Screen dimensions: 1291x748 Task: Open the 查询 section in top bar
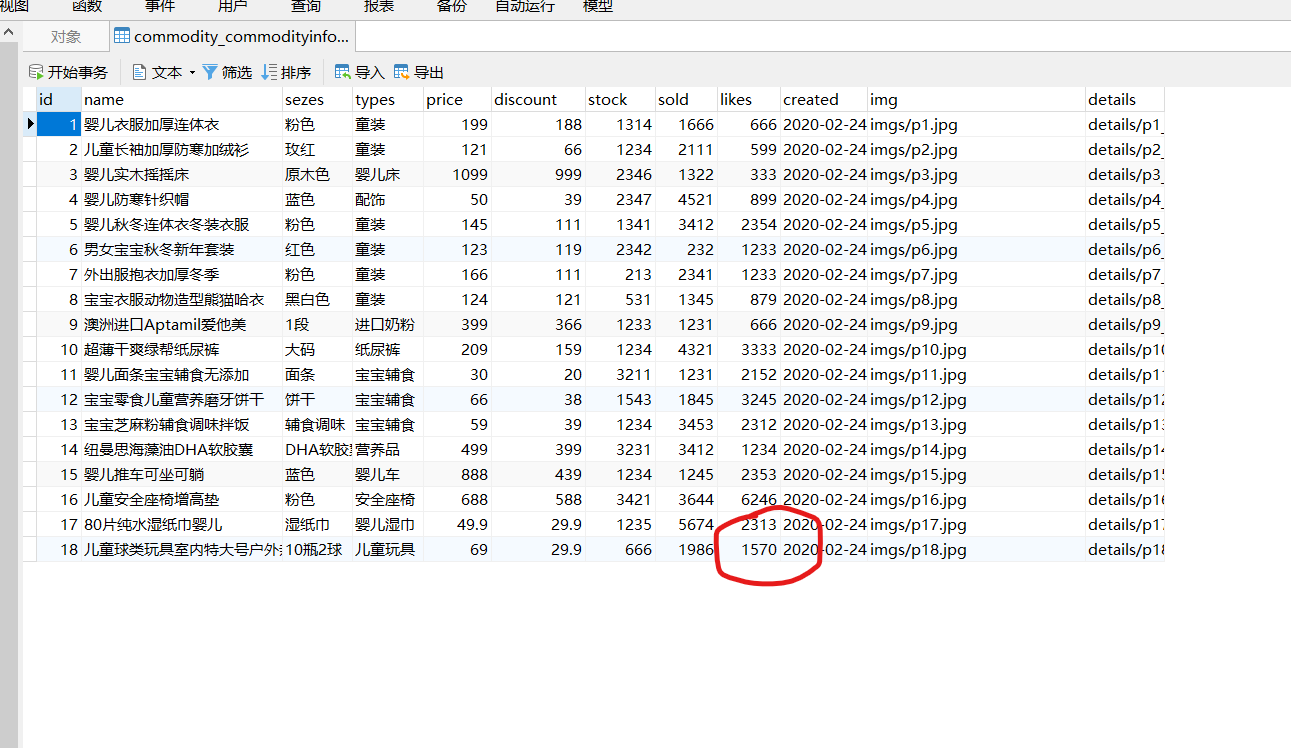pos(306,6)
